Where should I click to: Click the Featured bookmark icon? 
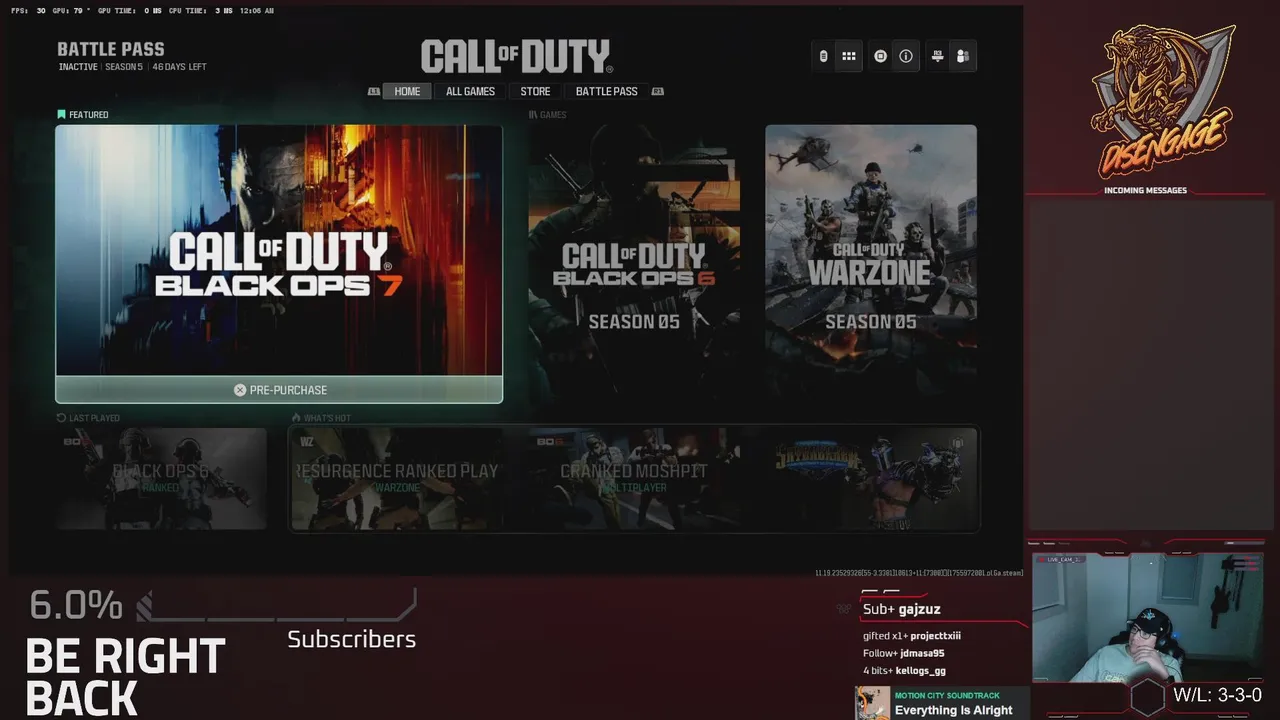coord(61,115)
